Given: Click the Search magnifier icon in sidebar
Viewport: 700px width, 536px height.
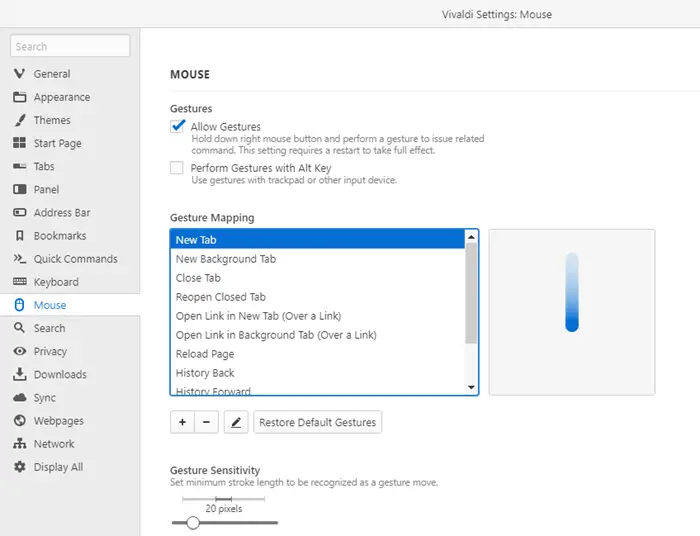Looking at the screenshot, I should point(19,328).
